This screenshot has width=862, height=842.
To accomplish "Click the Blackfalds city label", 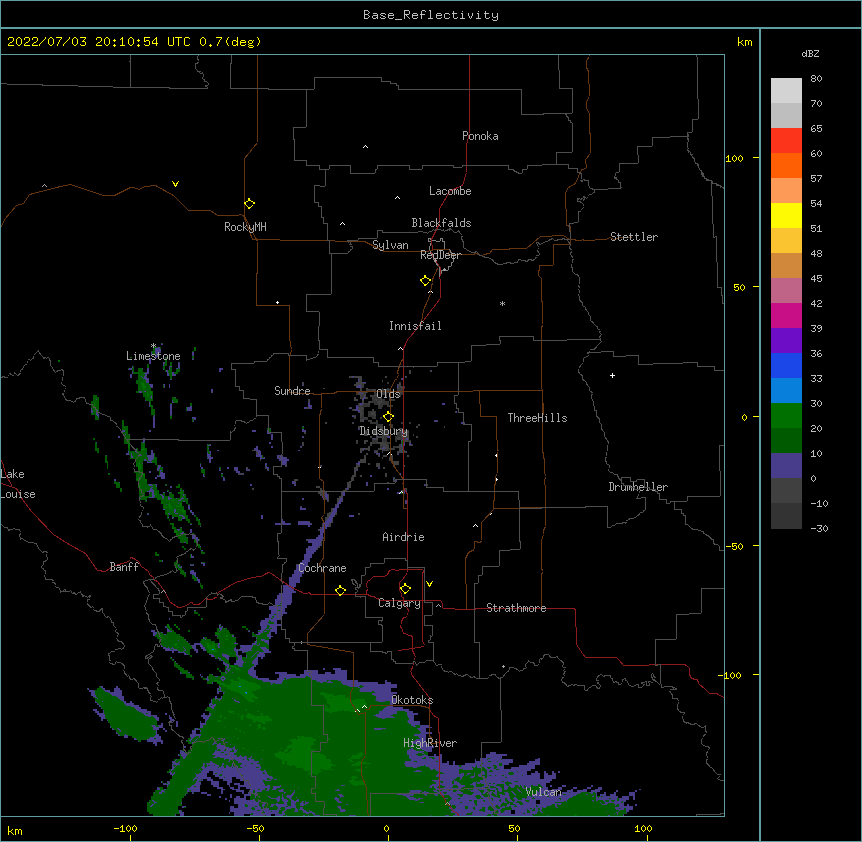I will (x=441, y=223).
